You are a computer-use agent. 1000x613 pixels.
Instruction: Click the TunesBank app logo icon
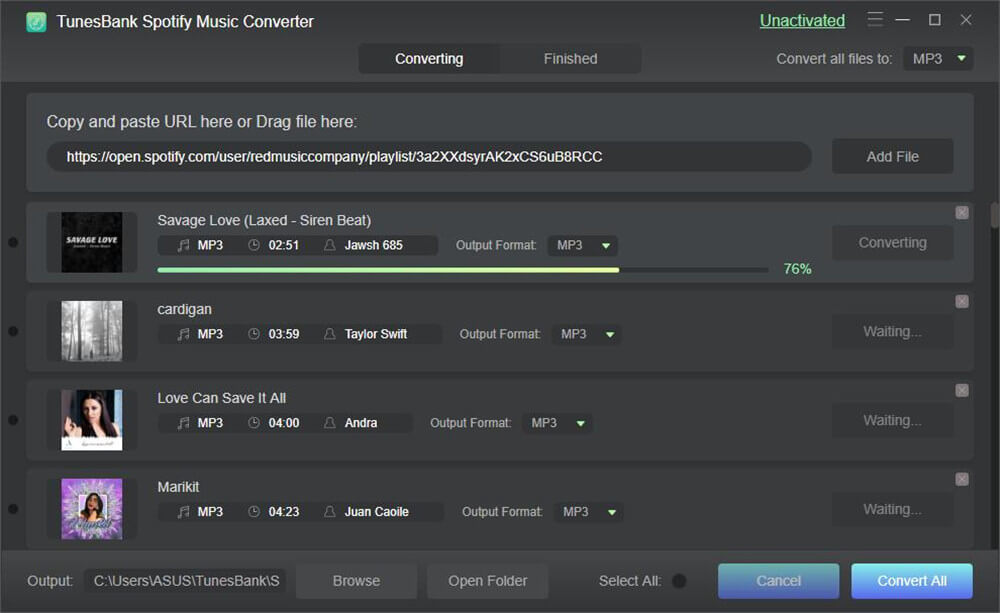coord(36,22)
